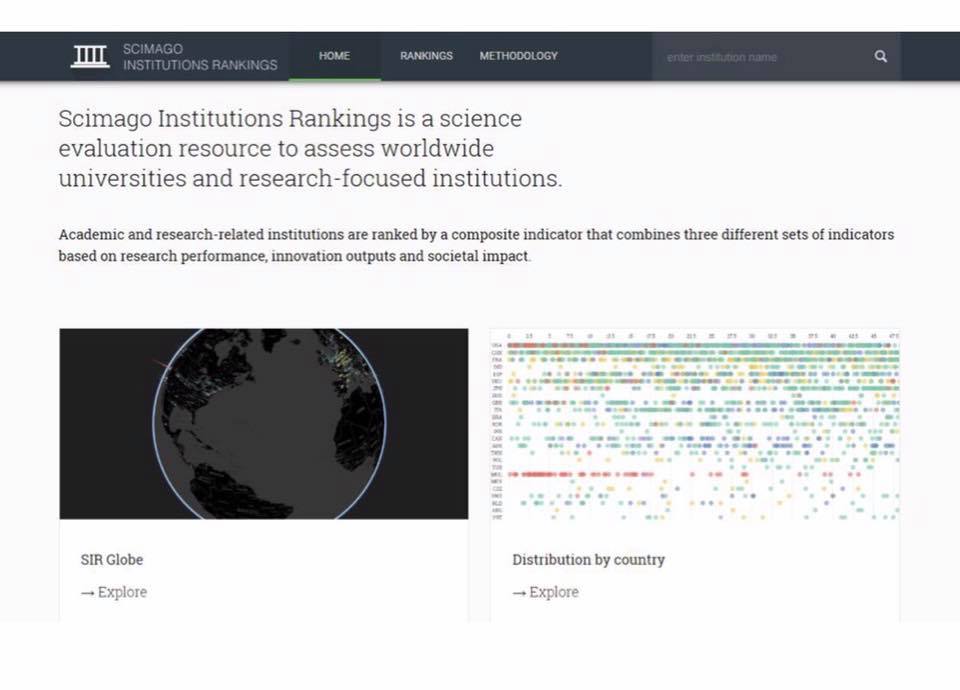Click the 'Distribution by country' card title
The width and height of the screenshot is (960, 690).
coord(588,560)
